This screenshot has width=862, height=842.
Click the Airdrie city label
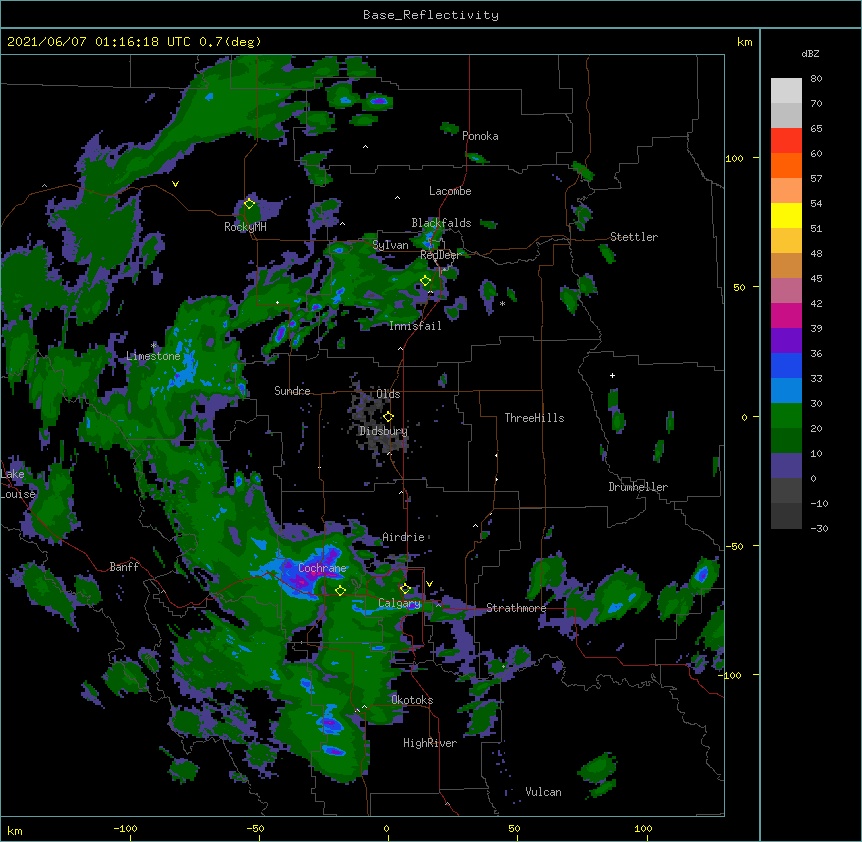(404, 537)
